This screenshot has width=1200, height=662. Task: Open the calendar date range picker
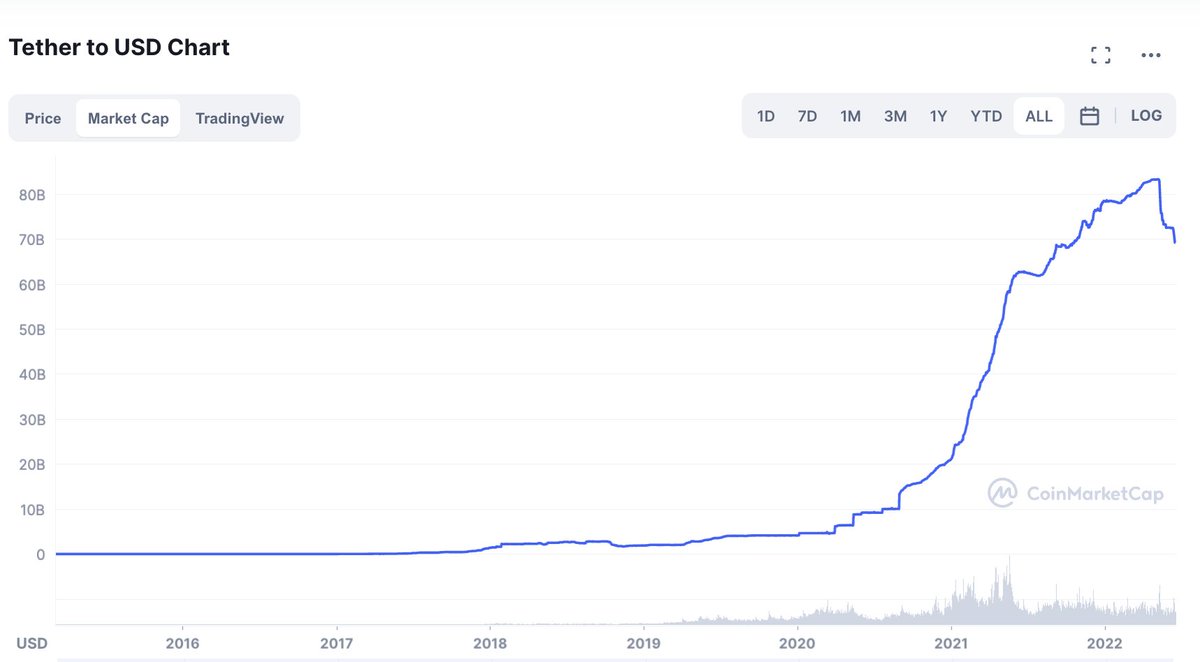click(x=1090, y=116)
